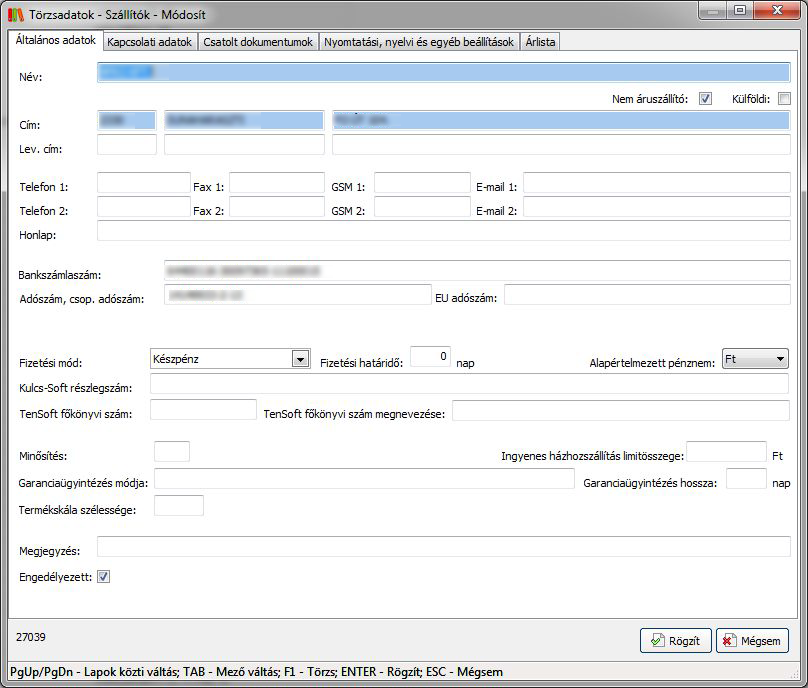808x688 pixels.
Task: Focus the Kulcs-Soft részlegszám field
Action: [x=468, y=384]
